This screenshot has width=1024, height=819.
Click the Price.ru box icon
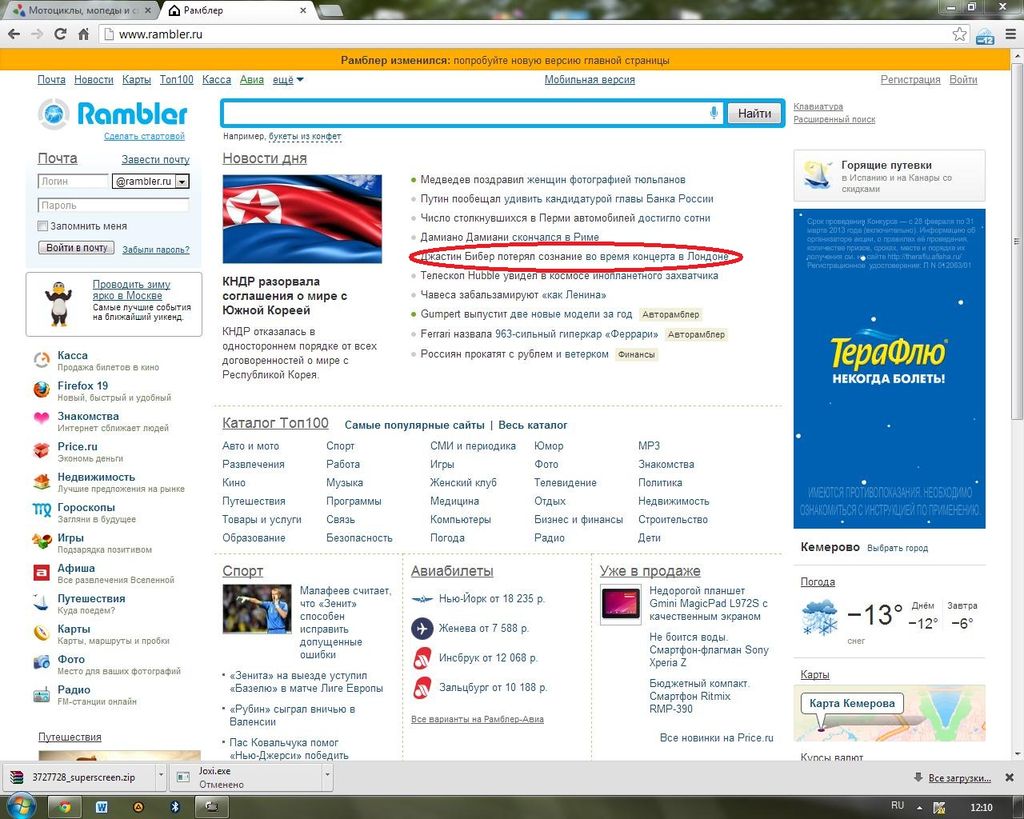pos(41,451)
